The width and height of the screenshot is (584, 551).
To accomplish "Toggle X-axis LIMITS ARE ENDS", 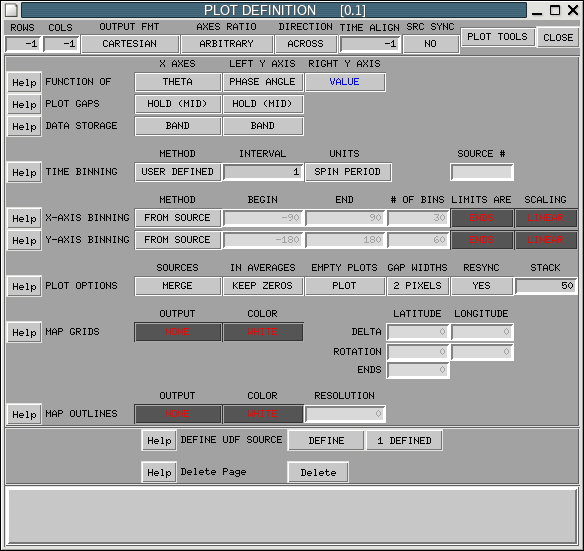I will click(x=482, y=218).
